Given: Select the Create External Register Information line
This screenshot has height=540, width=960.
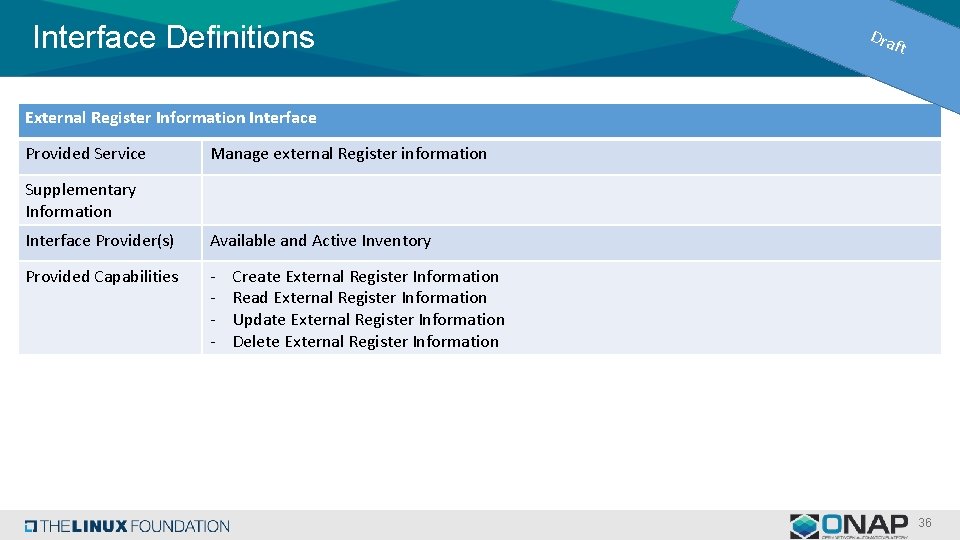Looking at the screenshot, I should click(366, 277).
